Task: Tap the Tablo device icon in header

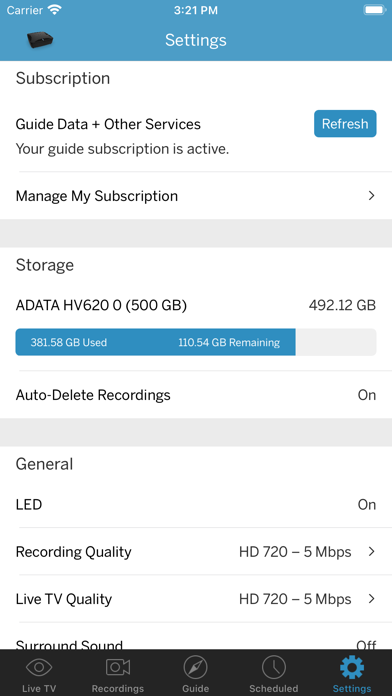Action: pos(40,40)
